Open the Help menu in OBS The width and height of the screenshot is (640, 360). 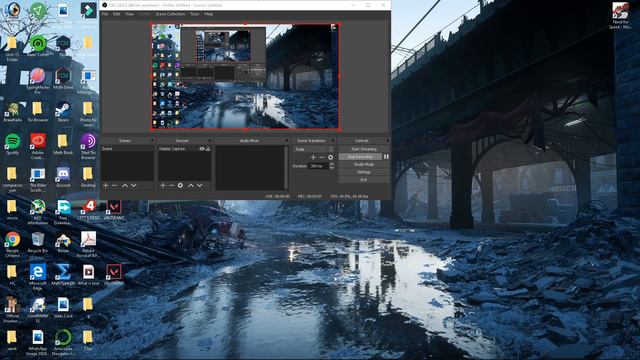click(x=209, y=14)
